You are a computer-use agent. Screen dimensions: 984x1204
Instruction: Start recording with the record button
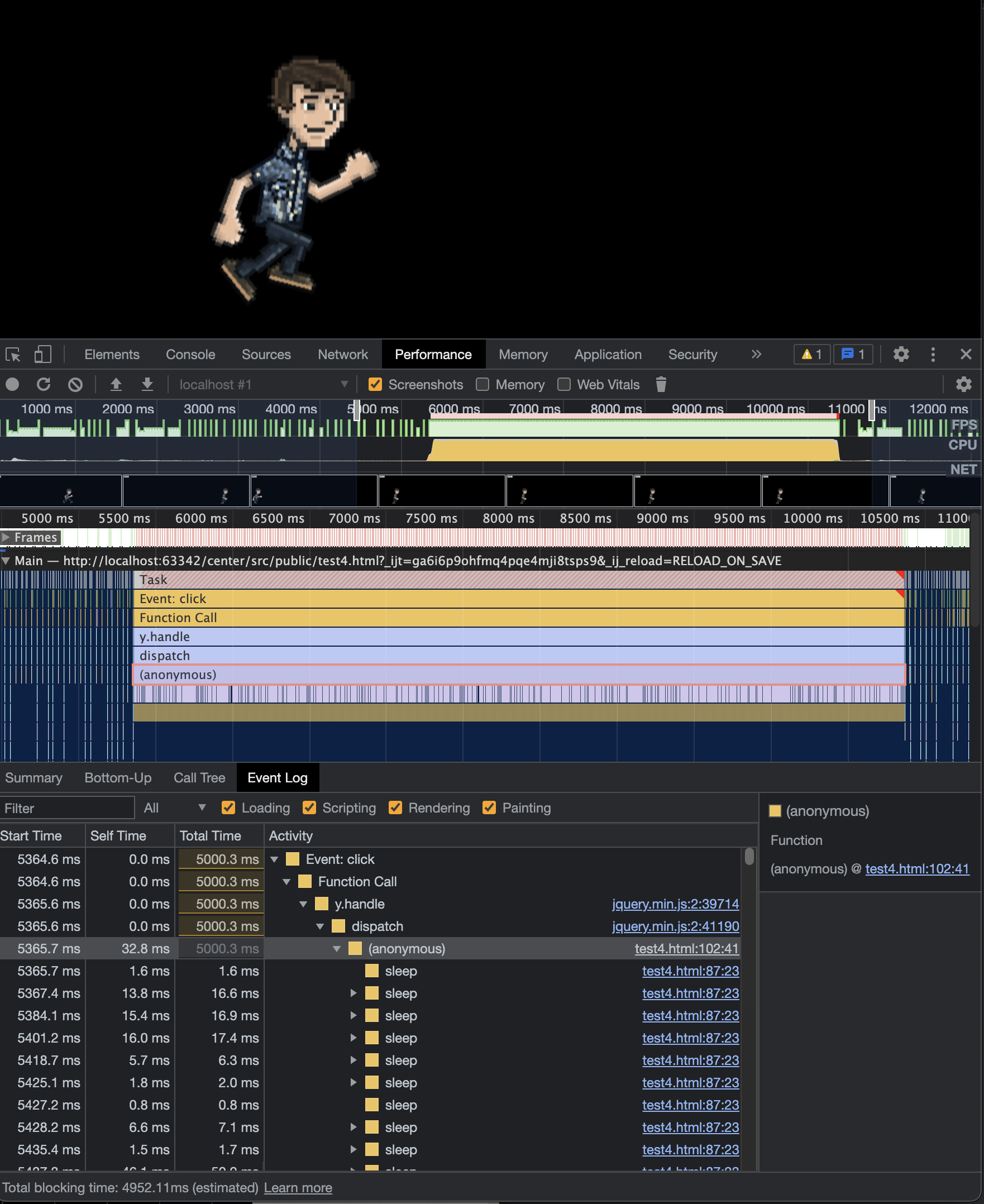click(x=12, y=384)
